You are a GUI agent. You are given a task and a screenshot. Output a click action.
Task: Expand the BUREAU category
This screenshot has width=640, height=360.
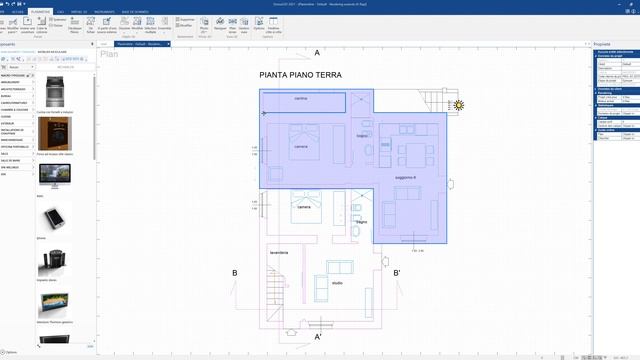17,96
